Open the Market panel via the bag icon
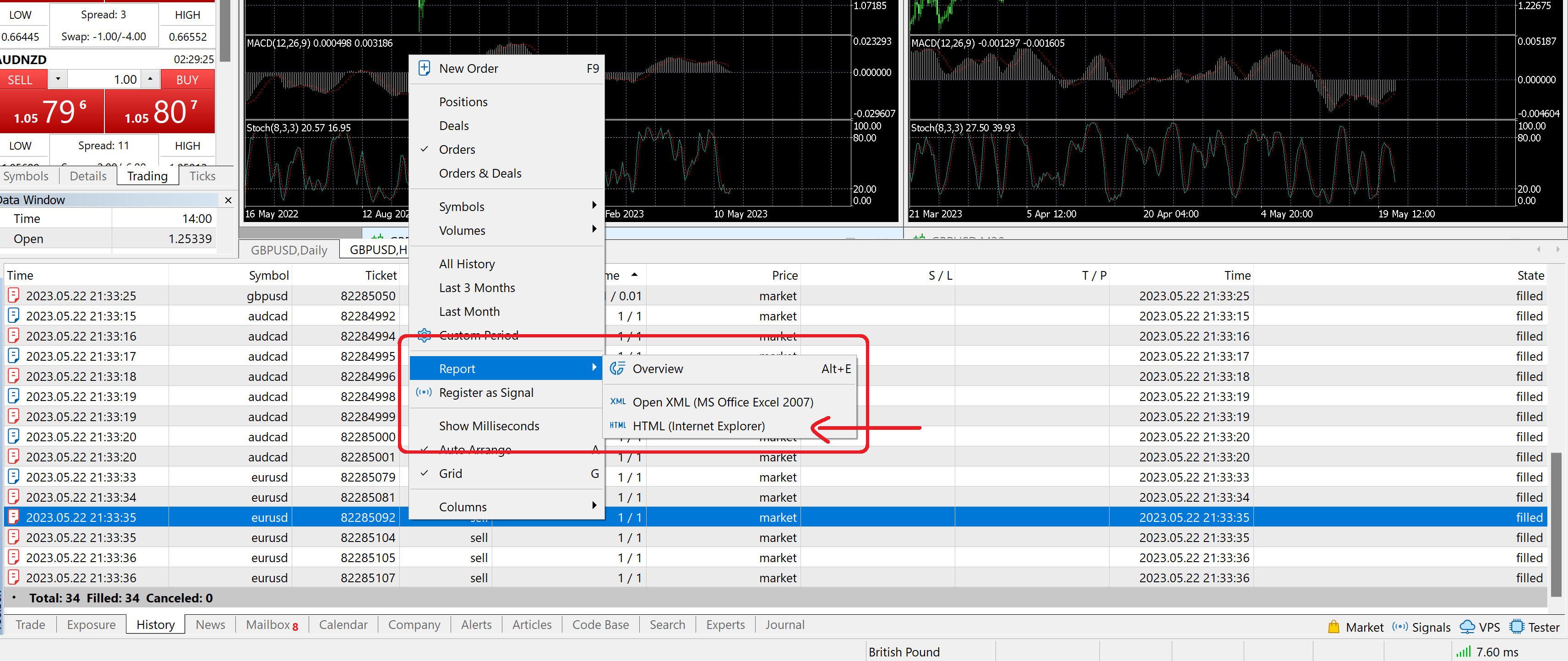1568x661 pixels. (1334, 626)
